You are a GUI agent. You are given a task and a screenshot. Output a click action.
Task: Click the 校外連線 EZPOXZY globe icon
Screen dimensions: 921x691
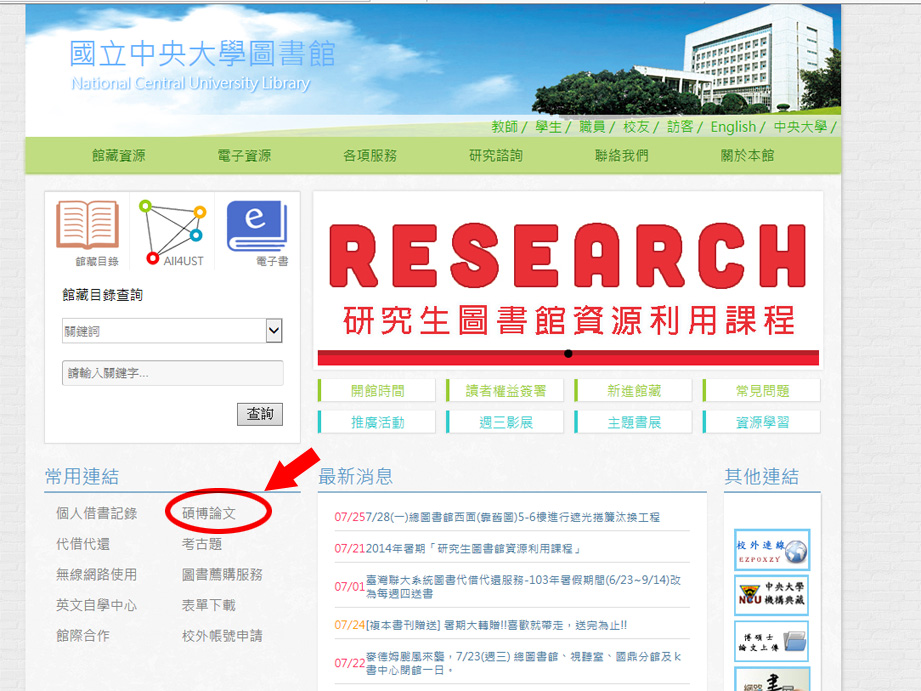(x=771, y=551)
